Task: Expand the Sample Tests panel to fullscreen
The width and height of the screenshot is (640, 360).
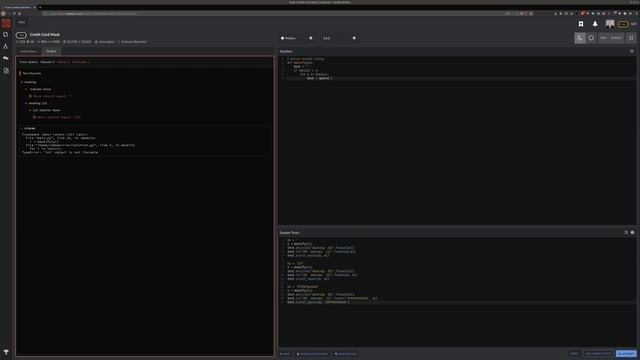Action: tap(626, 233)
